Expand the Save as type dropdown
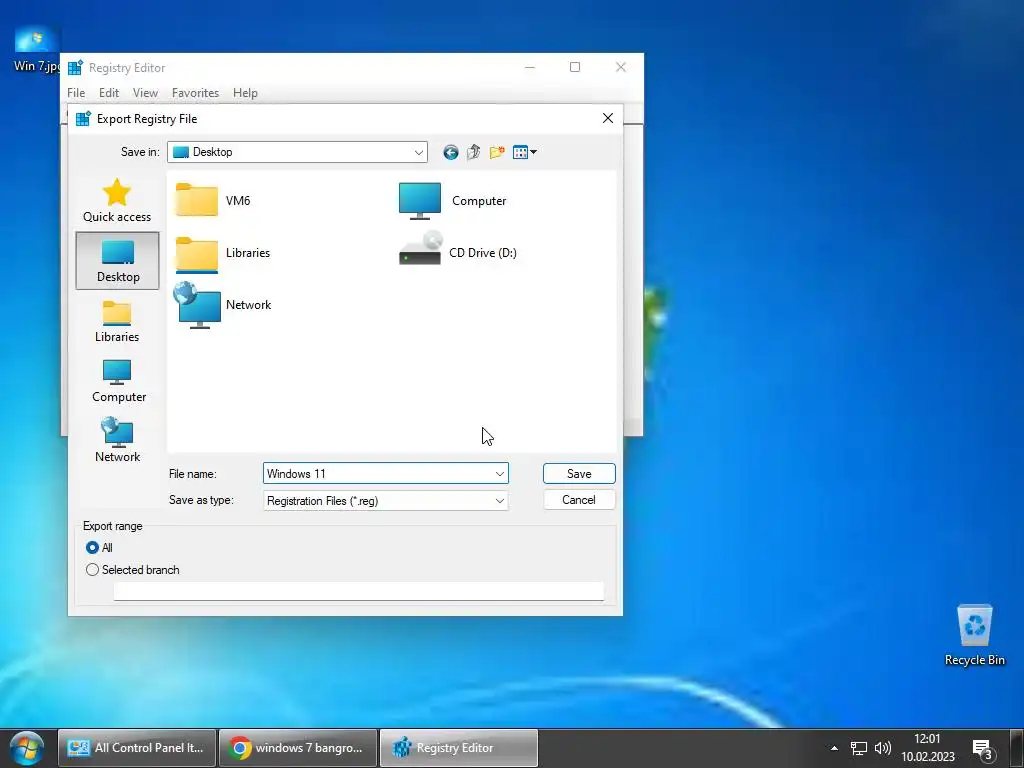The width and height of the screenshot is (1024, 768). (500, 501)
